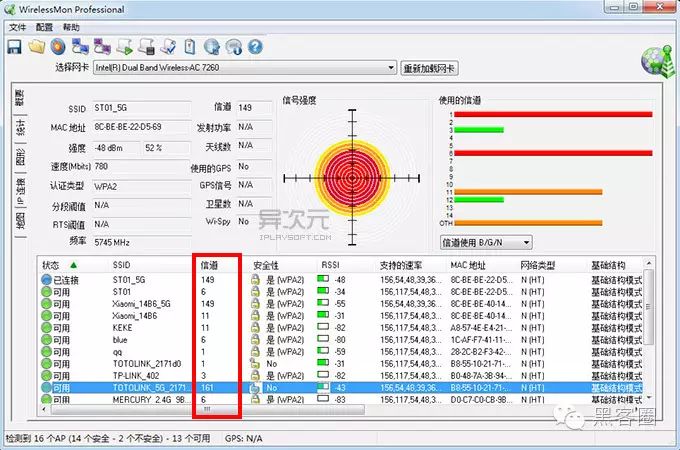Open the 配置 menu
The image size is (680, 450).
[44, 27]
